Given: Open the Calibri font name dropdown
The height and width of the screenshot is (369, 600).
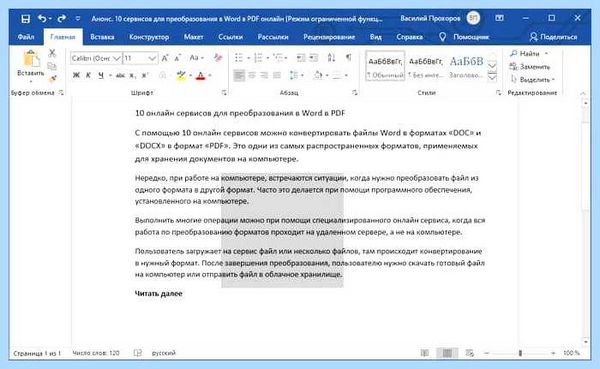Looking at the screenshot, I should (x=117, y=58).
